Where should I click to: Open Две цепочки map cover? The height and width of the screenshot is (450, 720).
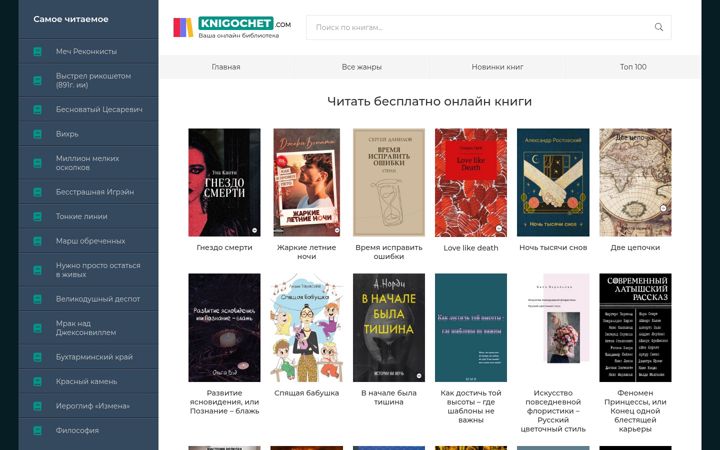point(635,183)
